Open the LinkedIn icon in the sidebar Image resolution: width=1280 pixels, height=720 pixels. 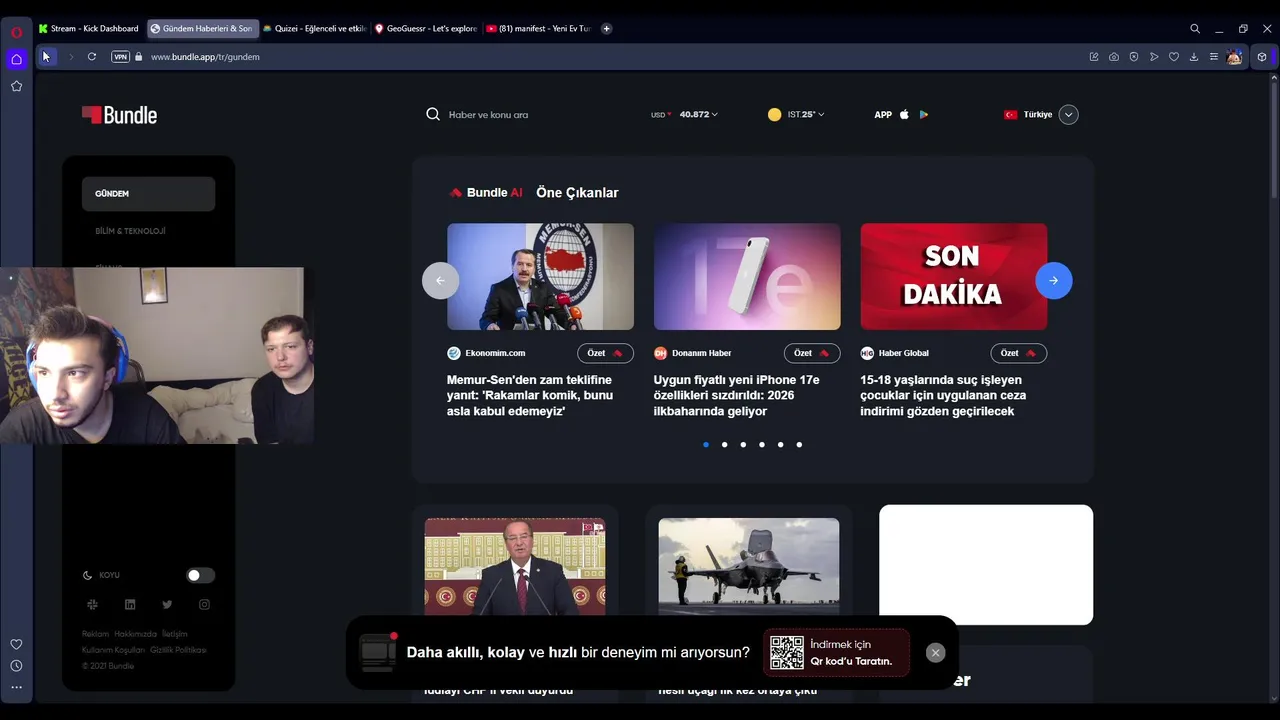[130, 604]
